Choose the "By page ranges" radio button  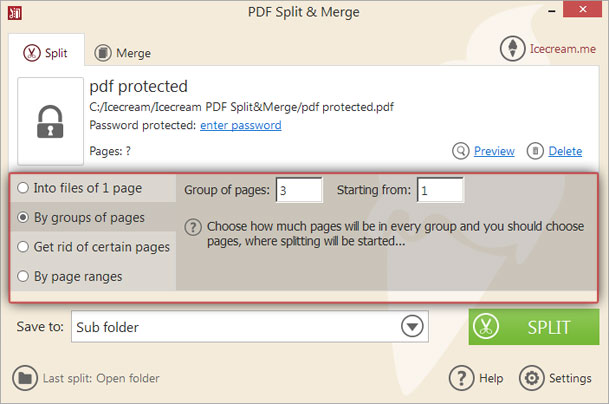tap(24, 276)
